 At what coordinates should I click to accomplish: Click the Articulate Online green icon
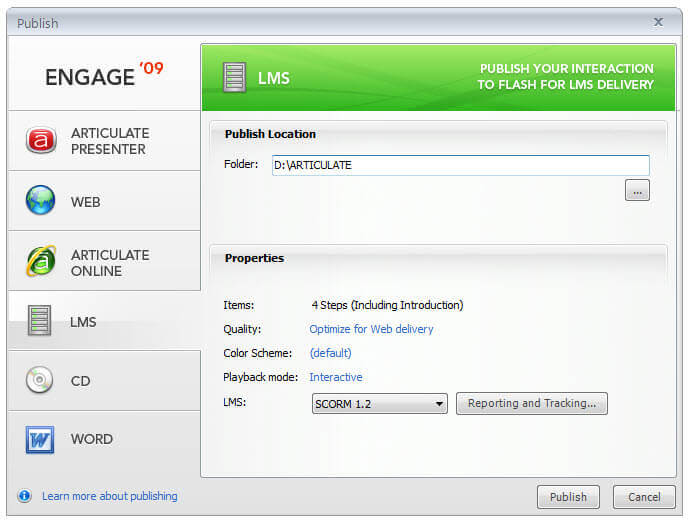(41, 261)
